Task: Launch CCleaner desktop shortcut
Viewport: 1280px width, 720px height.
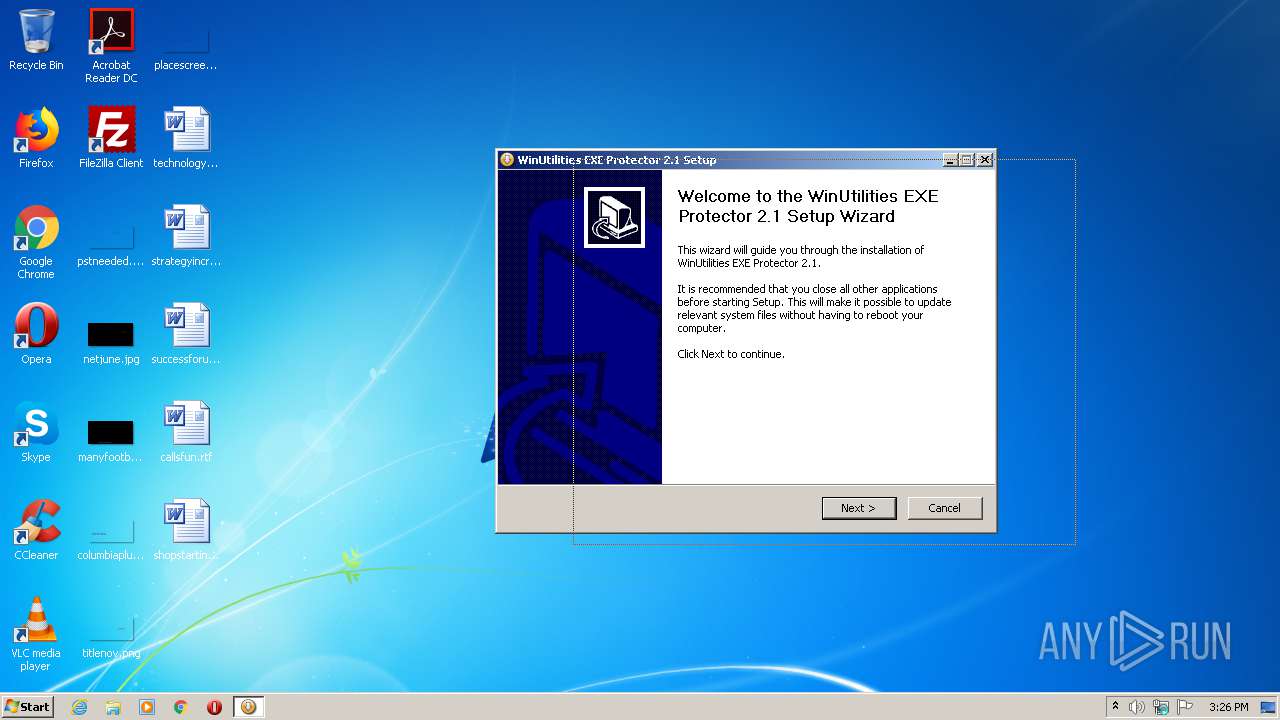Action: pyautogui.click(x=36, y=530)
